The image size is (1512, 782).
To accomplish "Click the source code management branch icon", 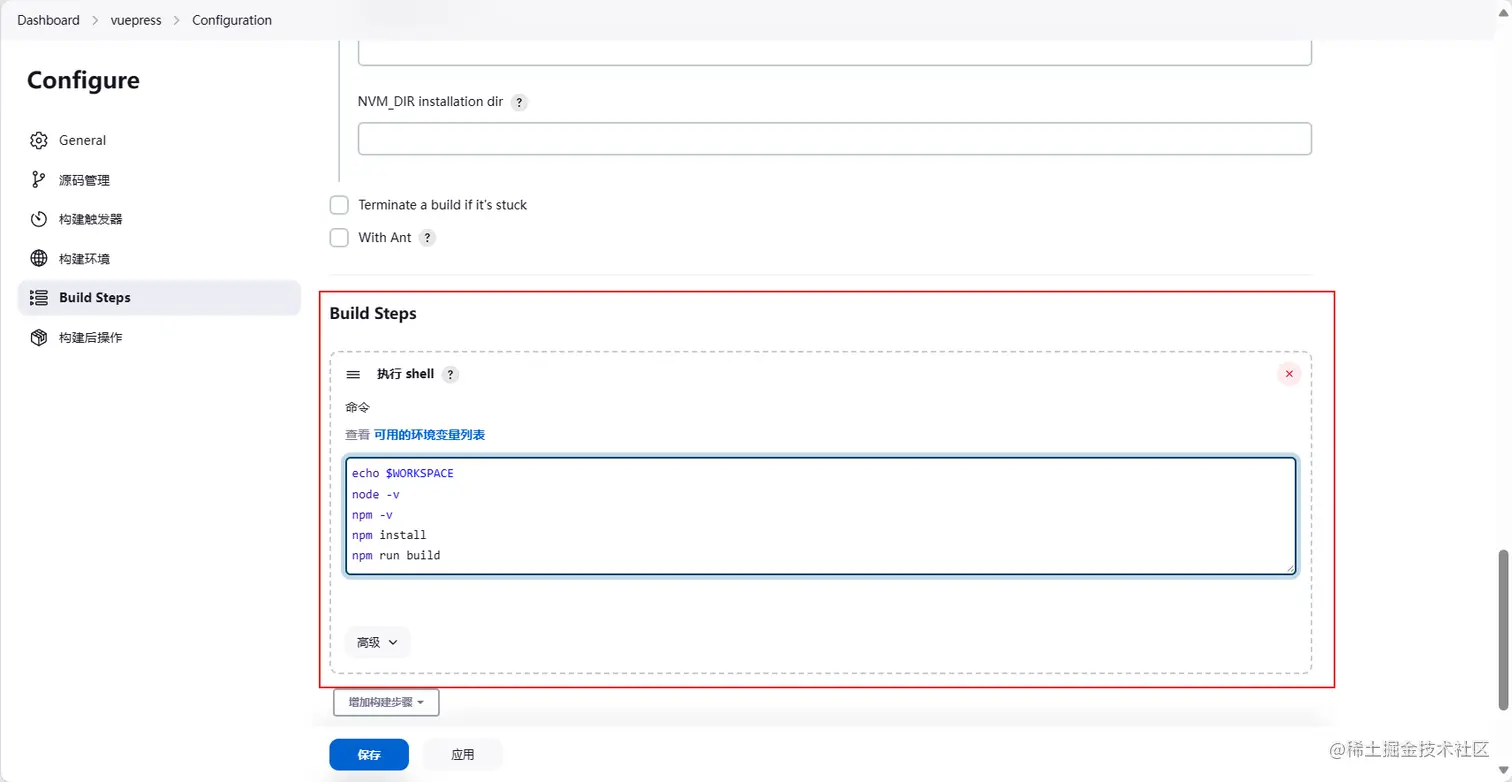I will pyautogui.click(x=38, y=180).
